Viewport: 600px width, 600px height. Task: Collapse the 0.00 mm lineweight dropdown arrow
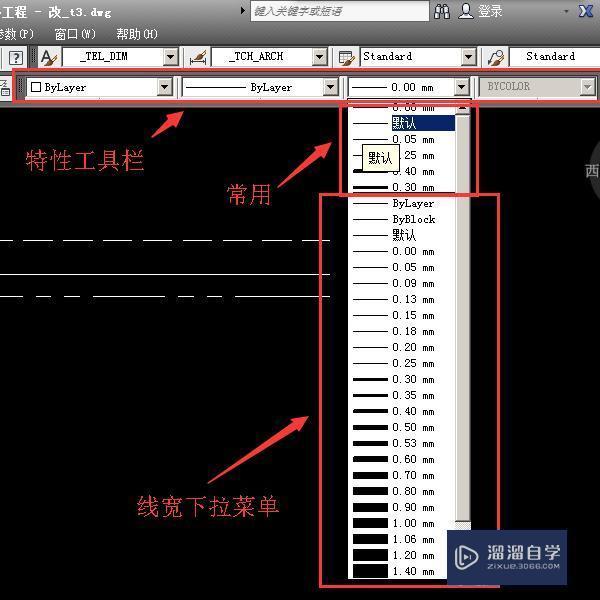coord(461,87)
